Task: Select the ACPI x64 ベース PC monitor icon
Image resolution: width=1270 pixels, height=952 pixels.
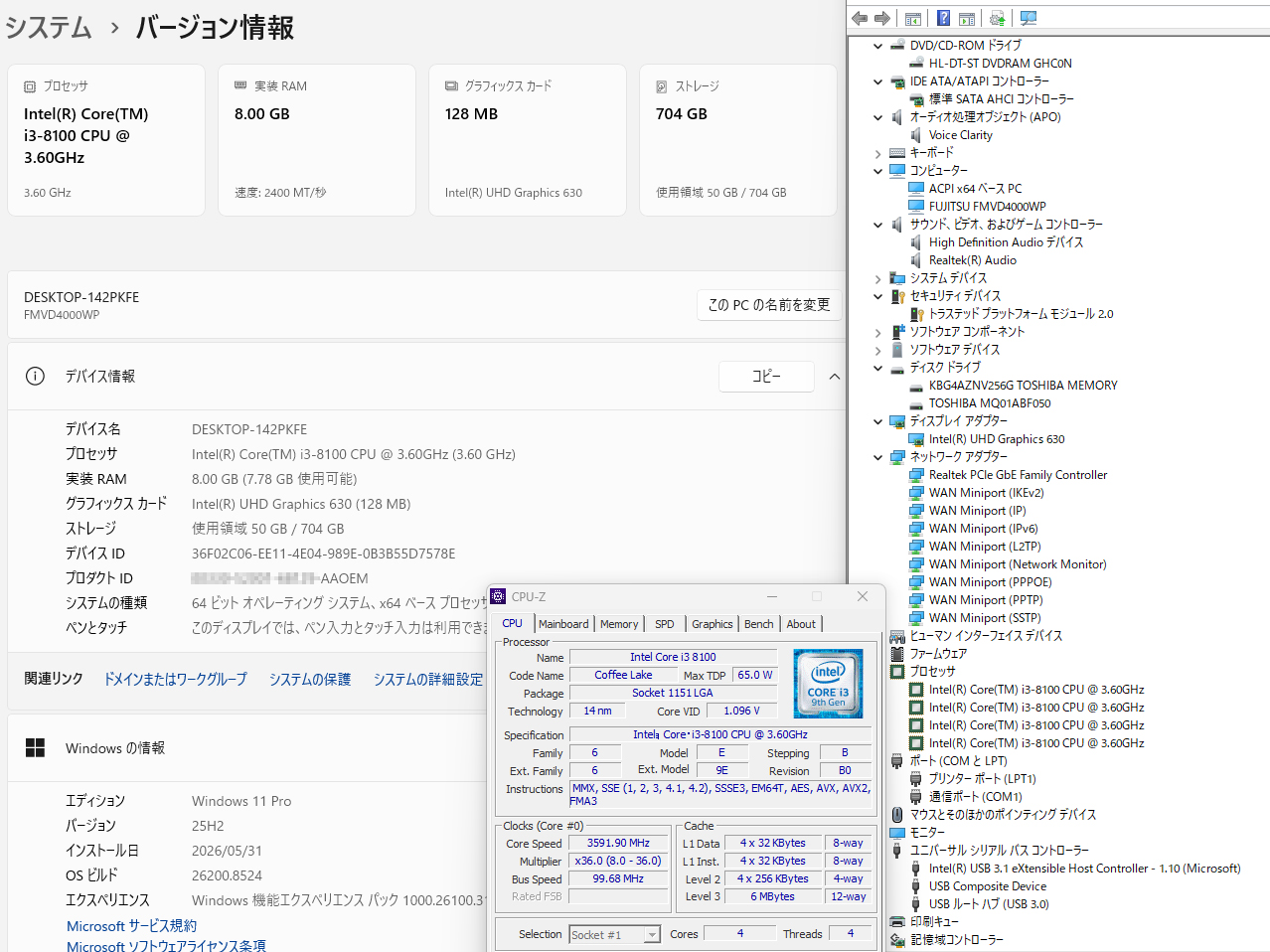Action: point(916,189)
